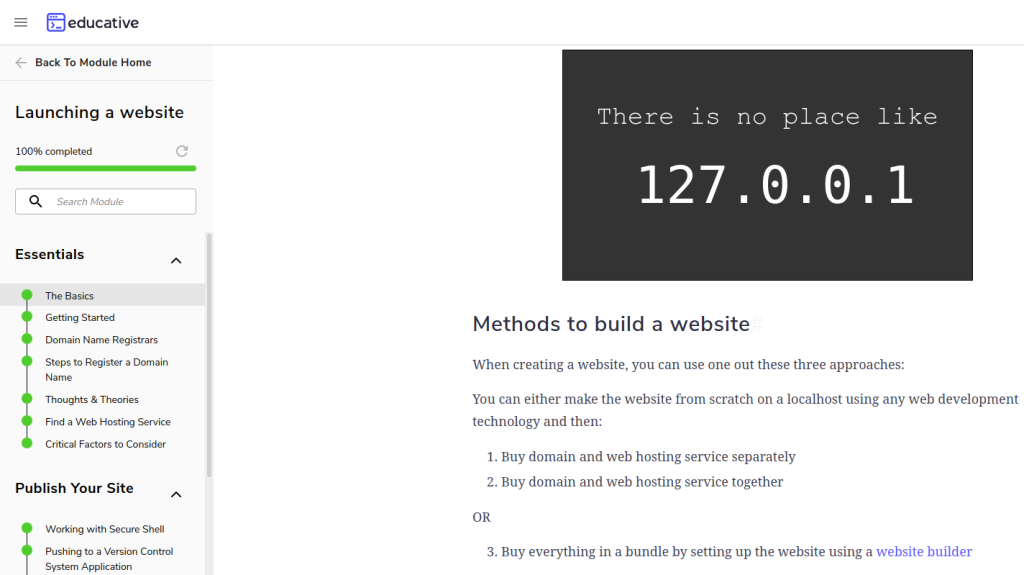Click the sidebar vertical scrollbar
Screen dimensions: 1024x575
tap(209, 355)
